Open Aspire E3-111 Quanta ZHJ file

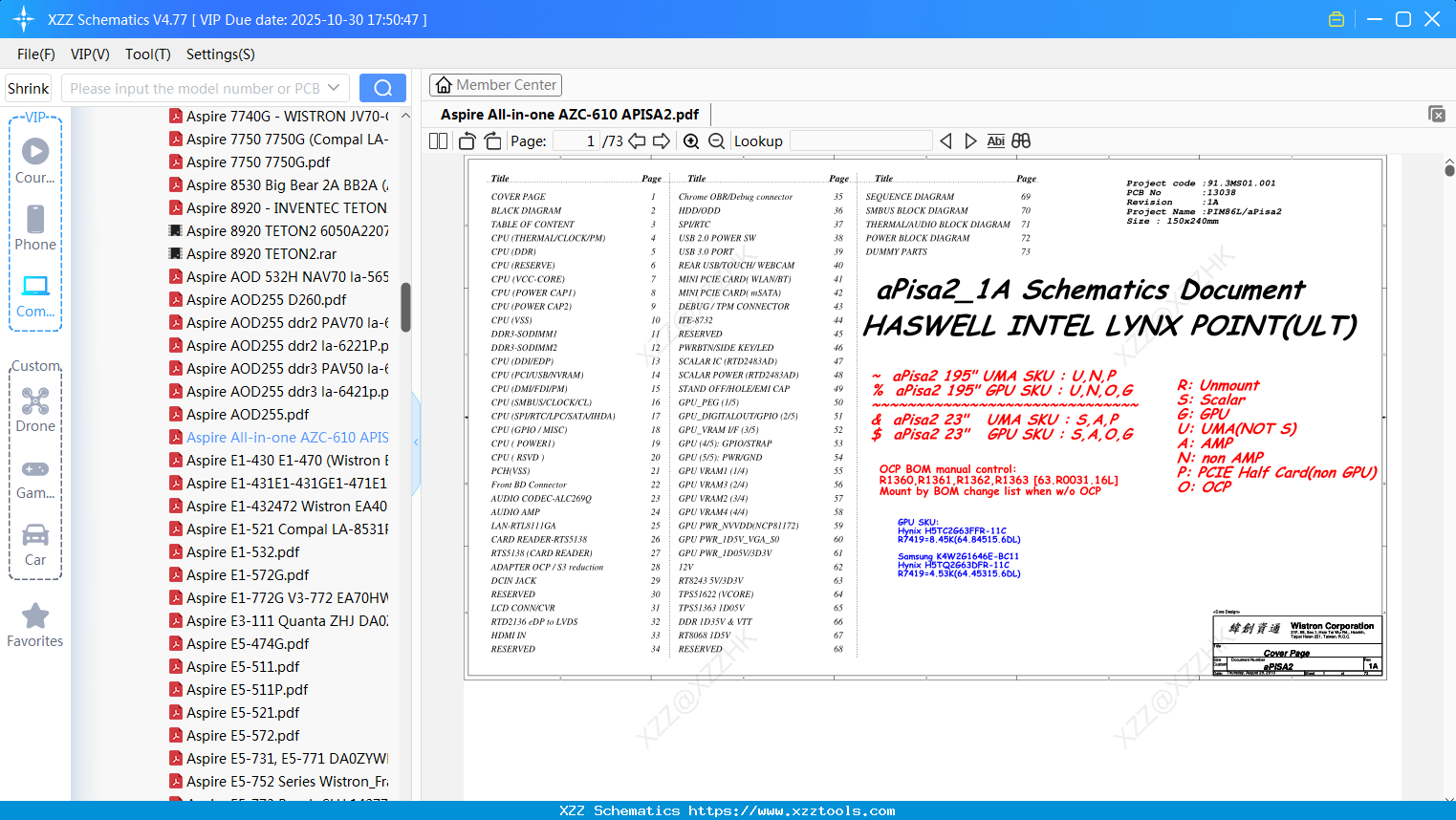[x=279, y=620]
